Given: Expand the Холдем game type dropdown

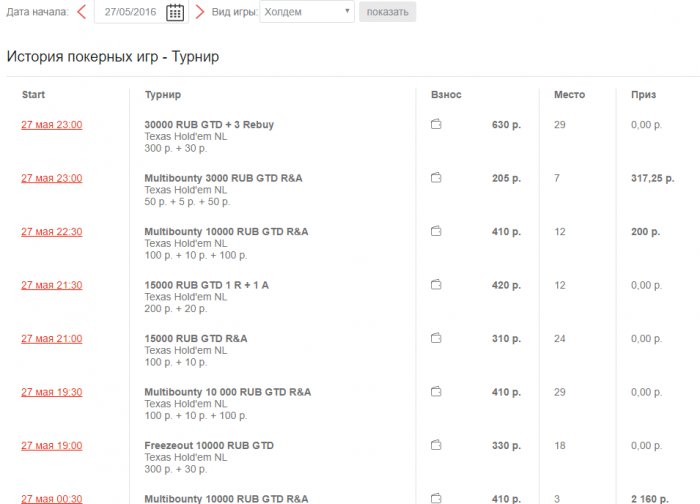Looking at the screenshot, I should pyautogui.click(x=307, y=12).
